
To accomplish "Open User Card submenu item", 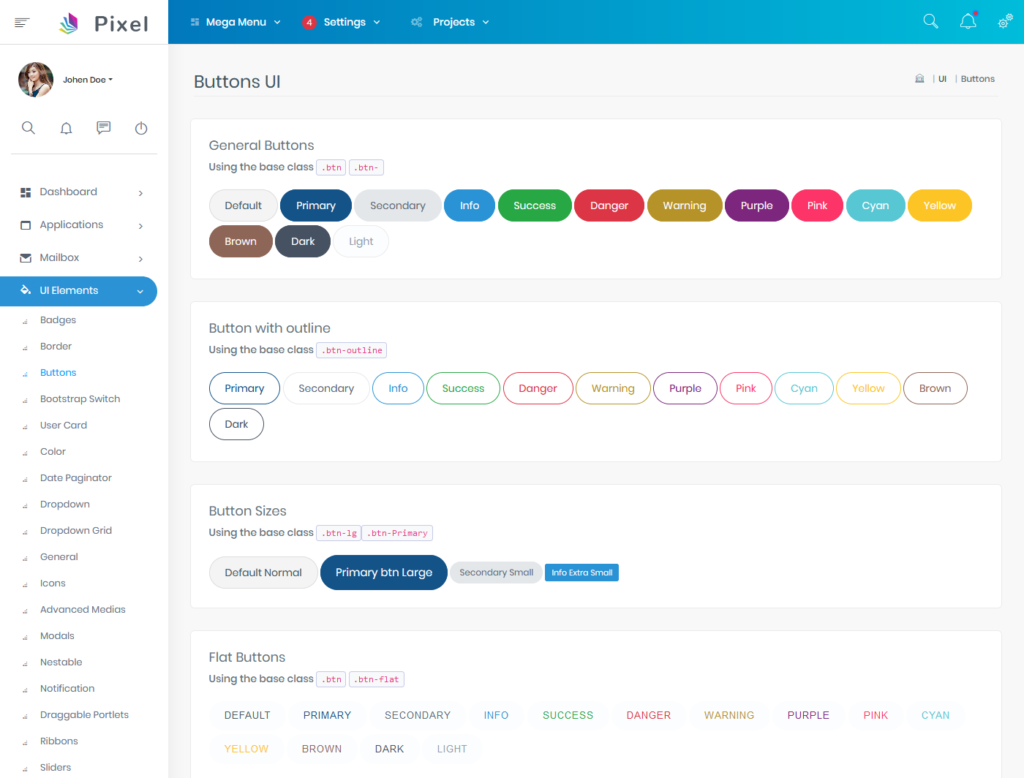I will coord(63,425).
